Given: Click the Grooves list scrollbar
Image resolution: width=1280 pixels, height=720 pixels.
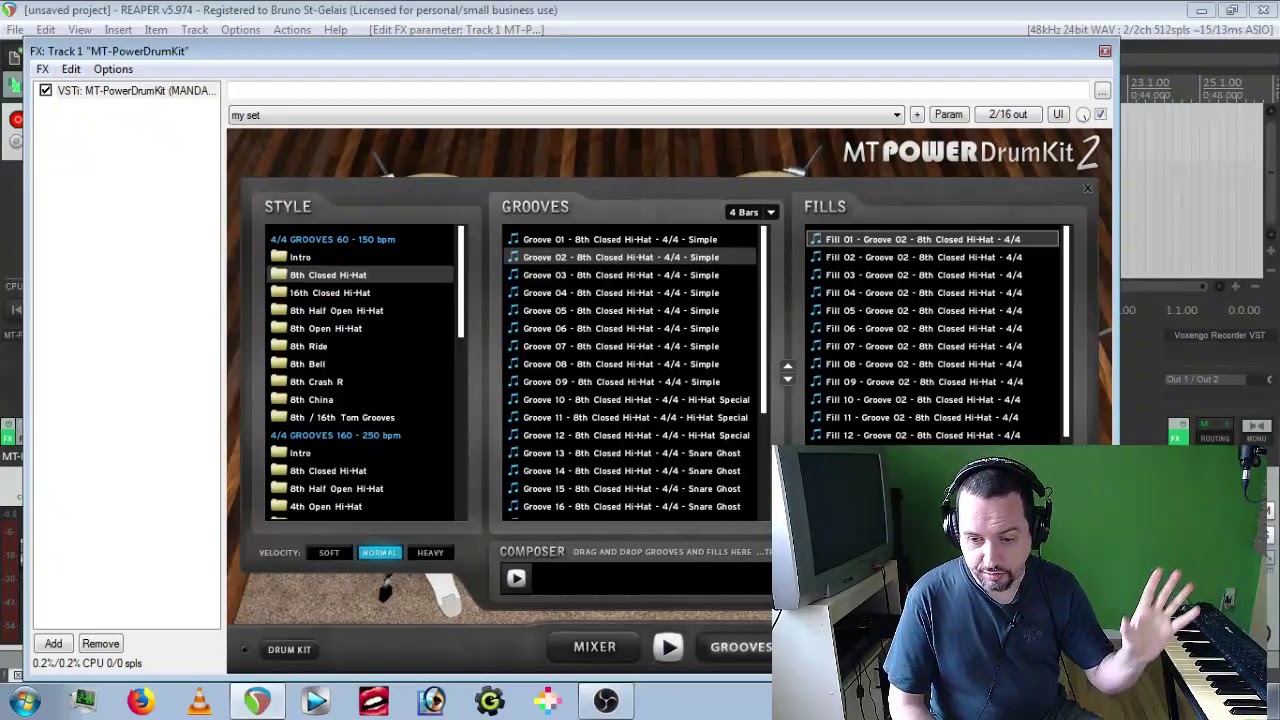Looking at the screenshot, I should click(x=764, y=320).
